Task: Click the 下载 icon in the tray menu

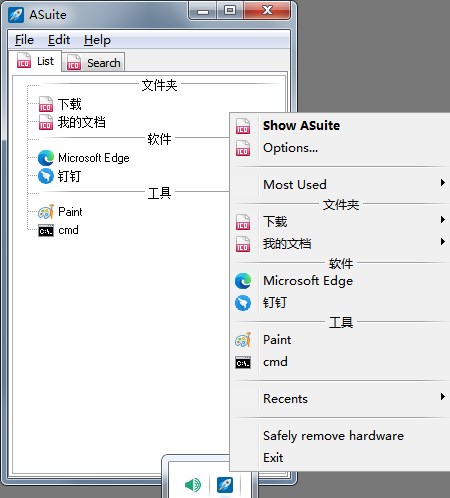Action: point(243,222)
